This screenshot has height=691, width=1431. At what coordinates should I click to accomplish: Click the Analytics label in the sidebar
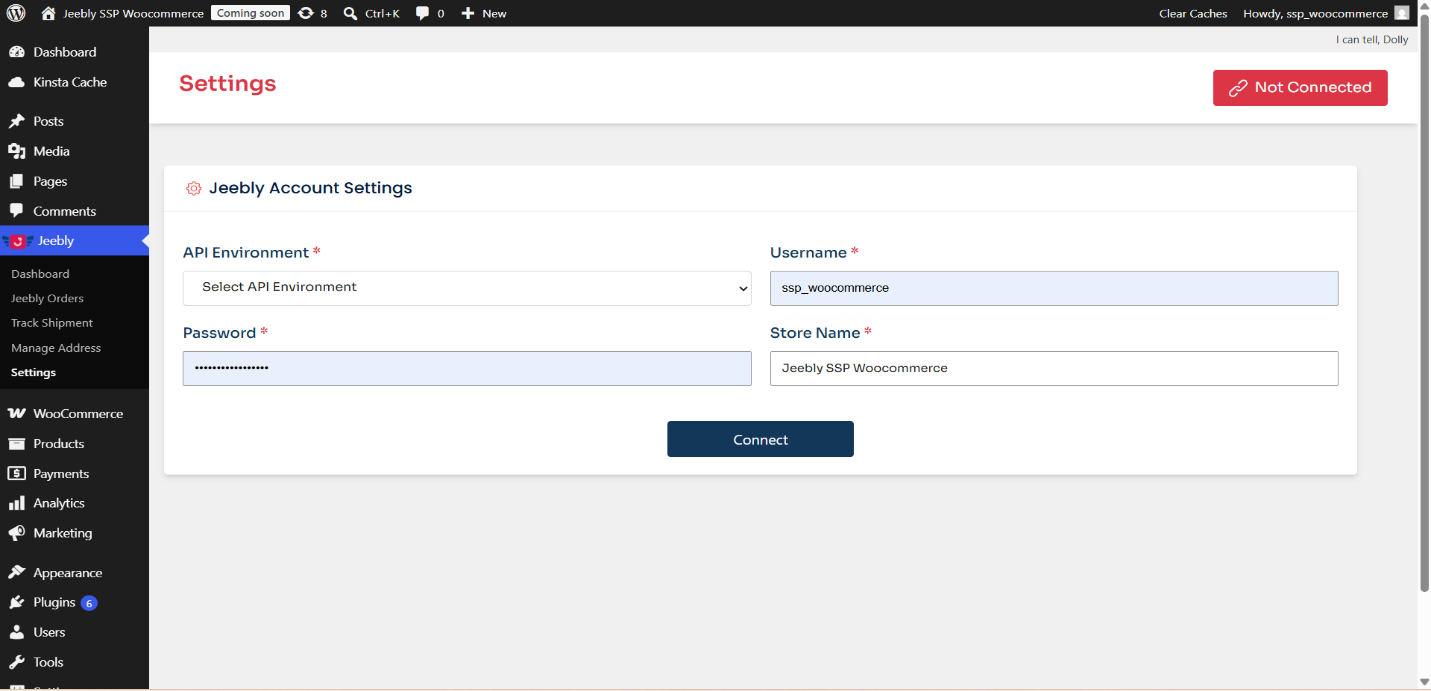click(59, 503)
